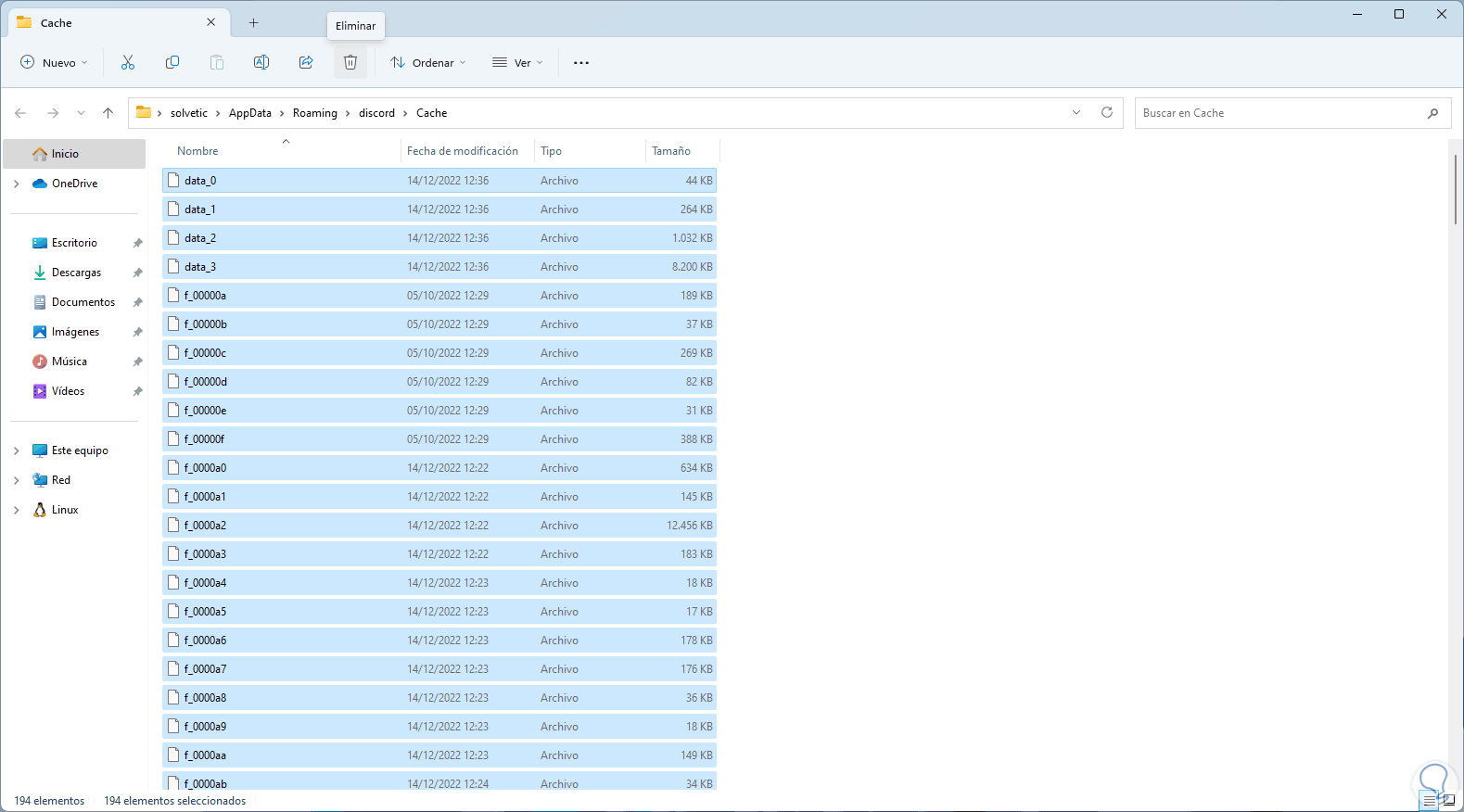Open Descargas quick access folder
This screenshot has width=1464, height=812.
point(75,273)
